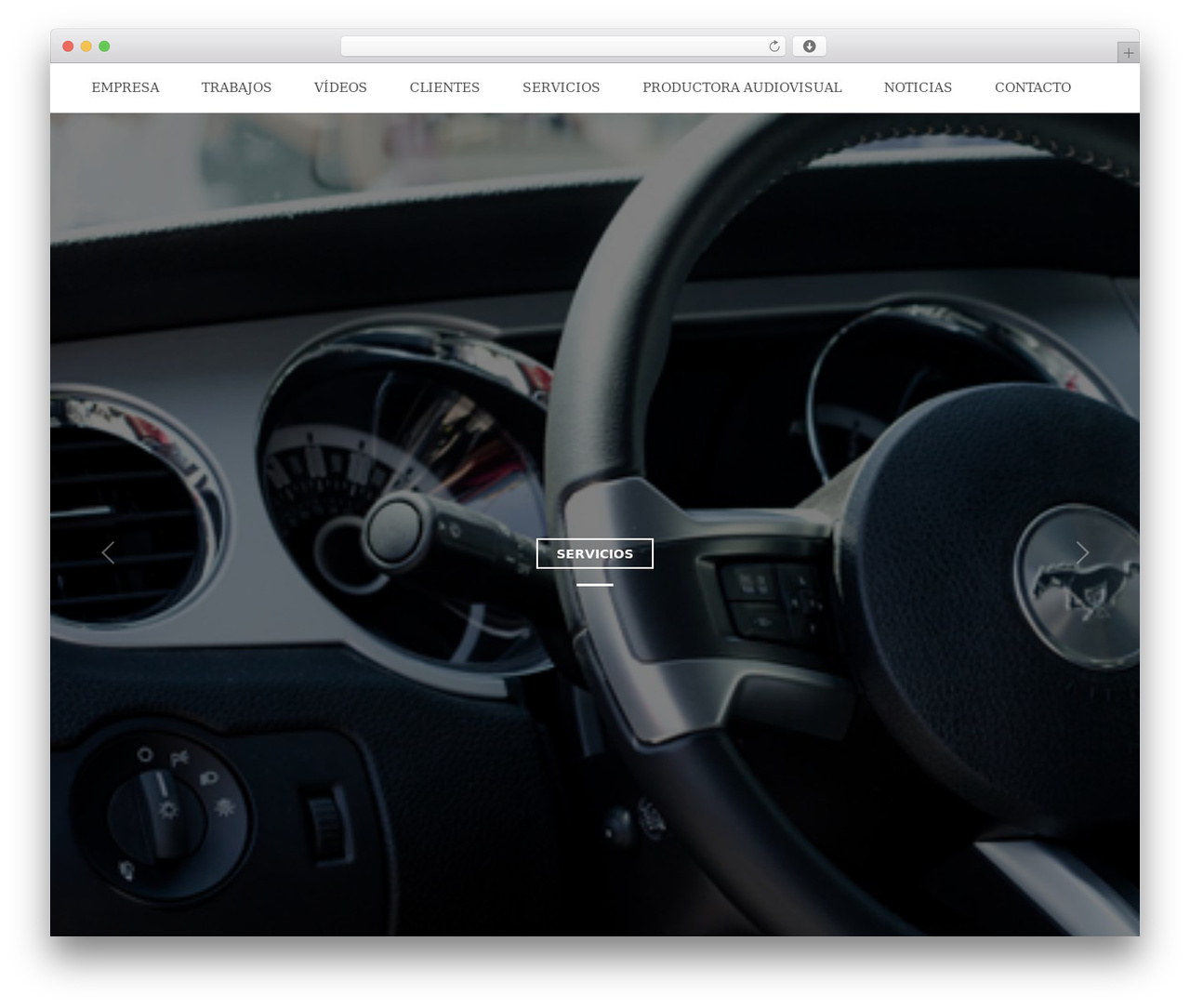Navigate to TRABAJOS page
Screen dimensions: 1190x1008
(236, 87)
